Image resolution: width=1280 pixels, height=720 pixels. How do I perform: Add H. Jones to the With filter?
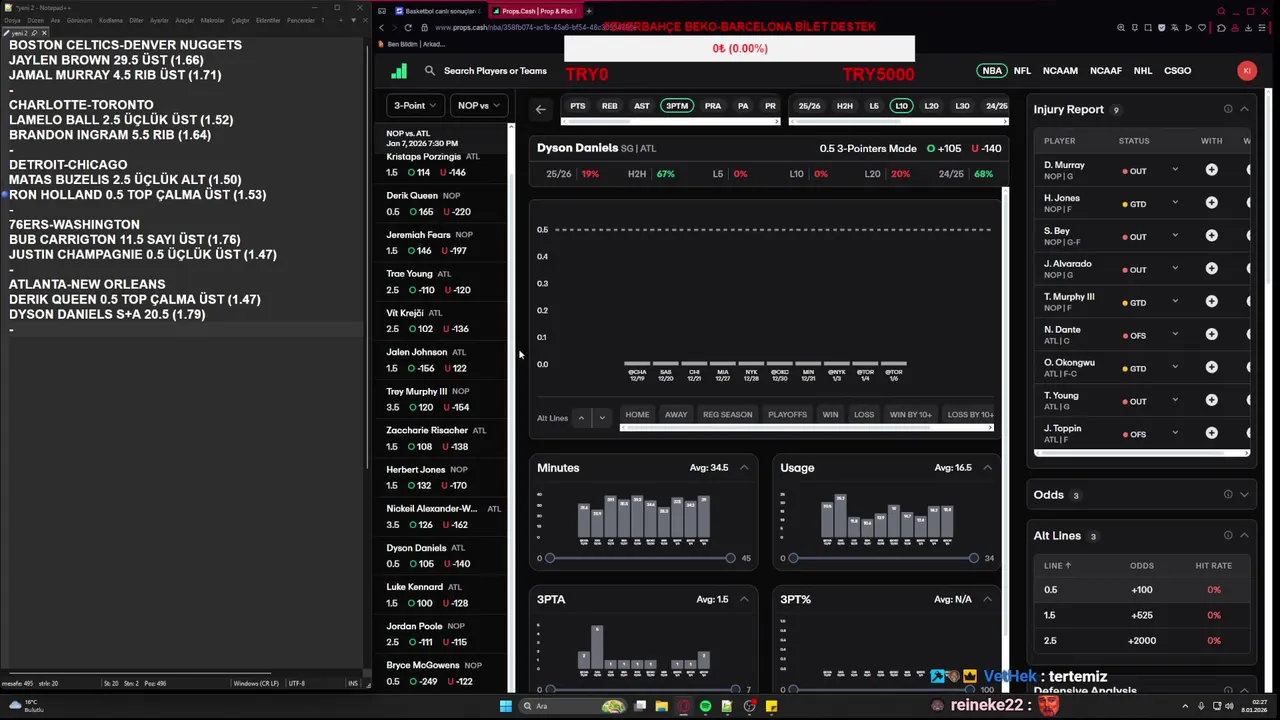pos(1211,203)
